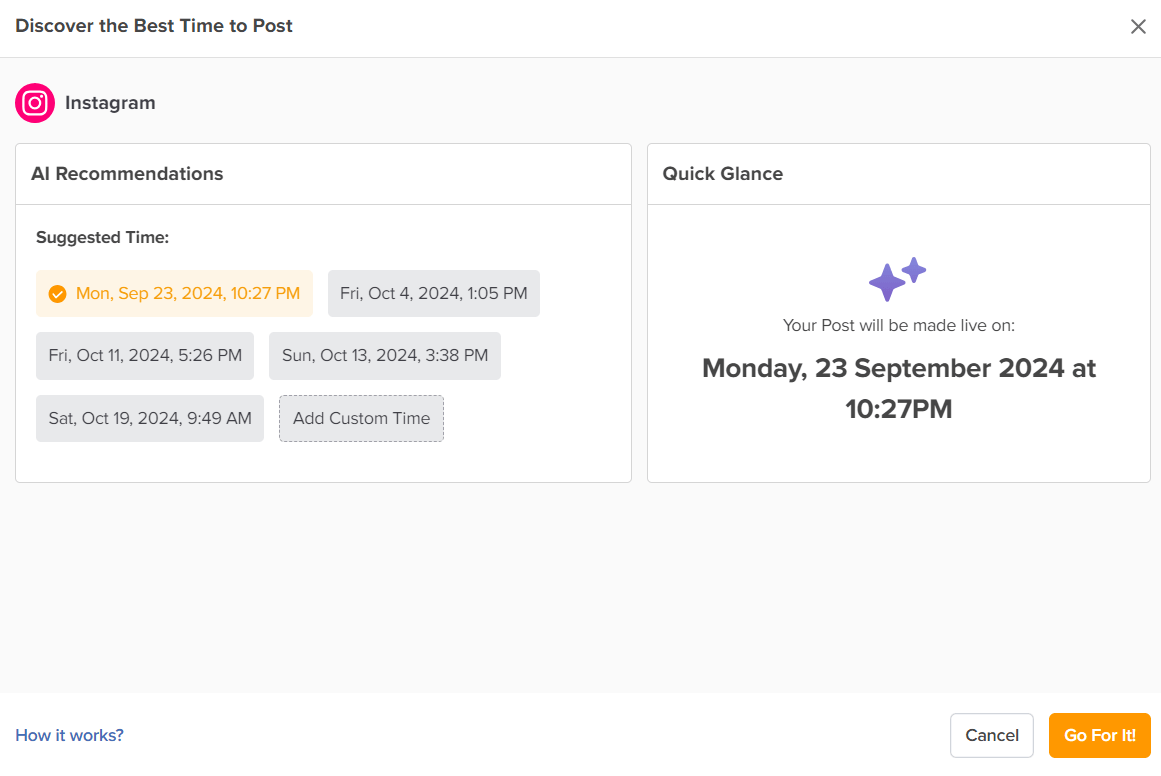This screenshot has width=1161, height=776.
Task: Click the Monday, 23 September 2024 live date text
Action: point(899,388)
